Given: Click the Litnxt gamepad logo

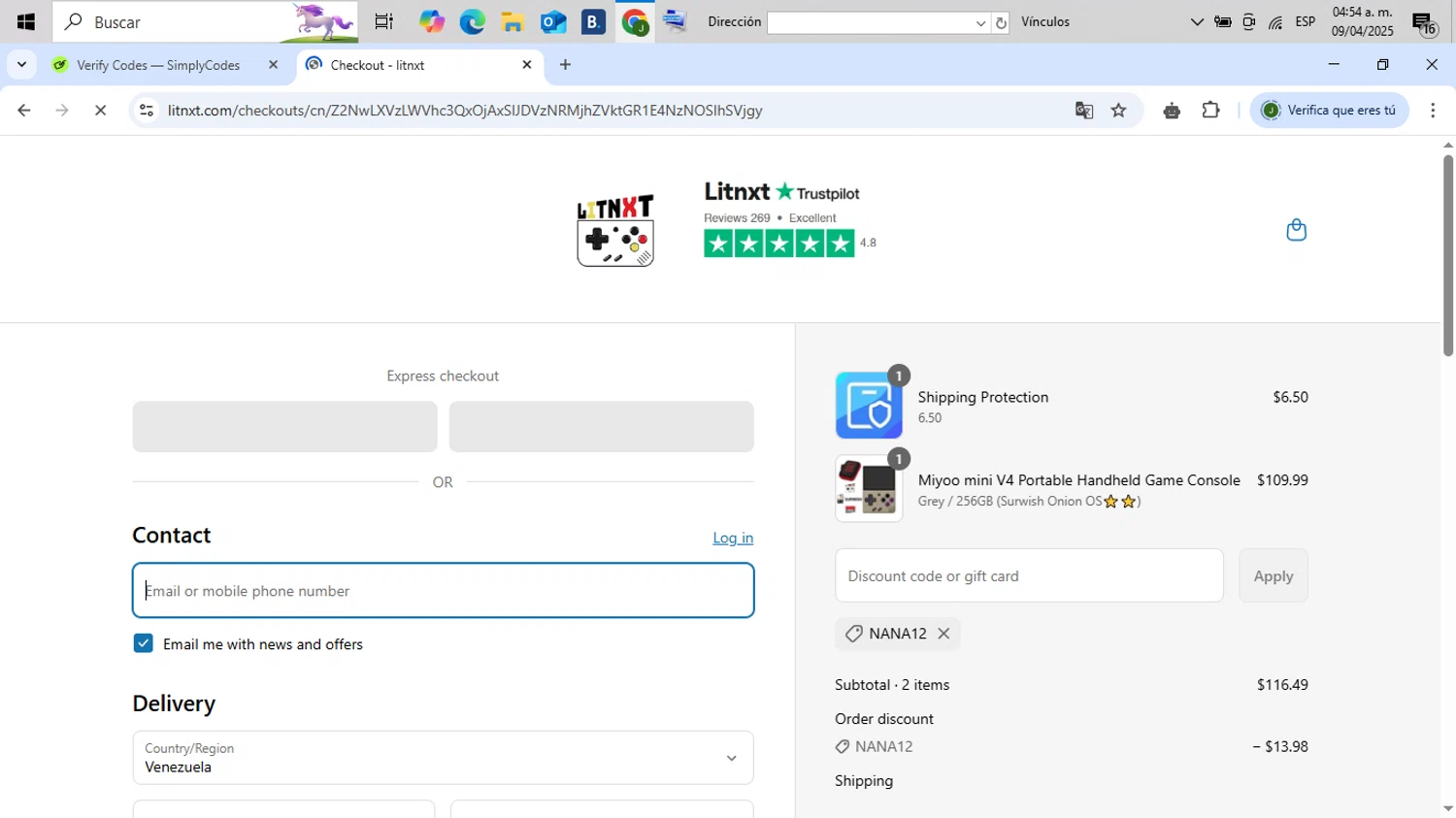Looking at the screenshot, I should [x=615, y=230].
